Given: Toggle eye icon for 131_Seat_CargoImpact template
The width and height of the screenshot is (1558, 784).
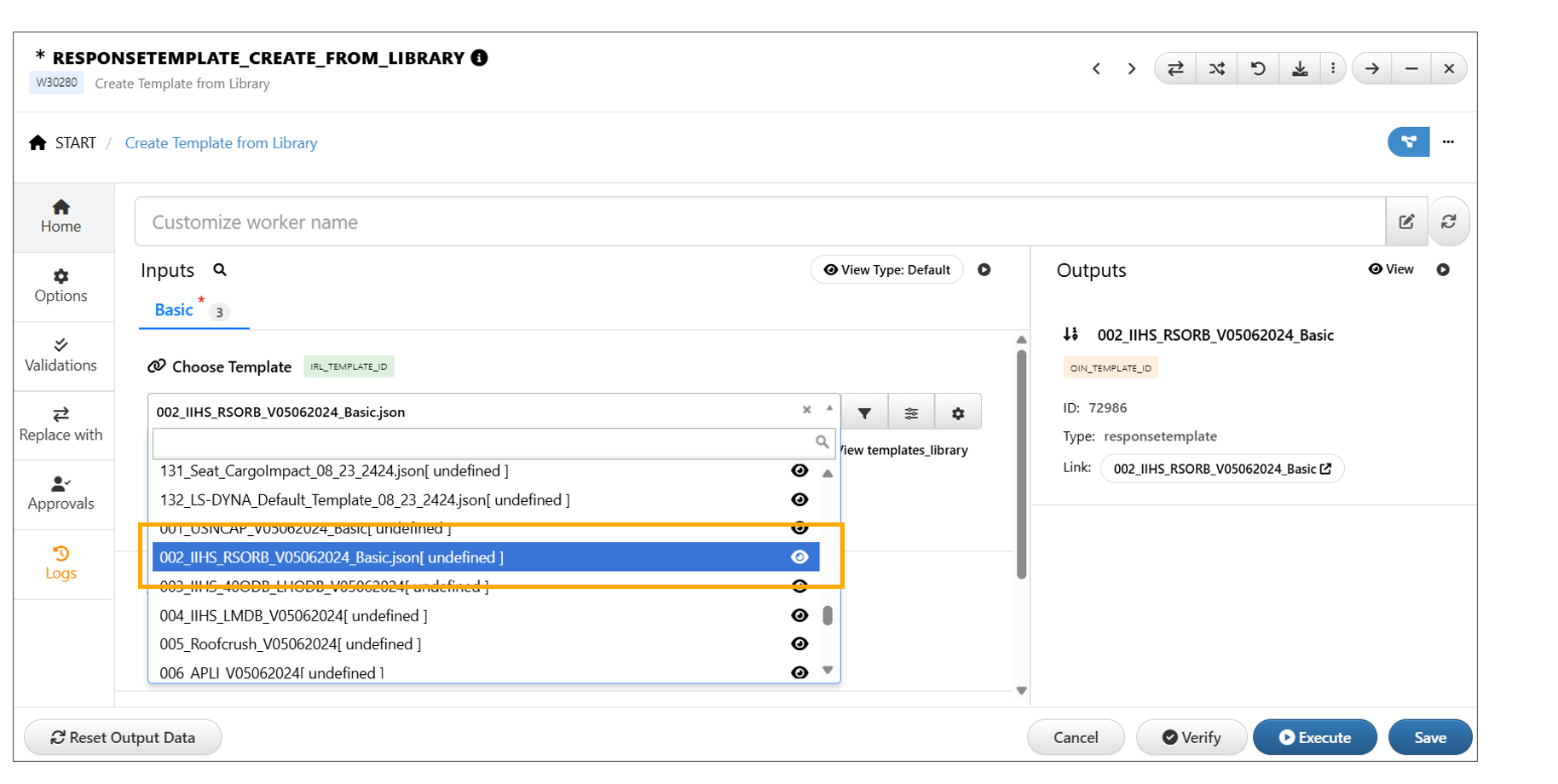Looking at the screenshot, I should 799,471.
